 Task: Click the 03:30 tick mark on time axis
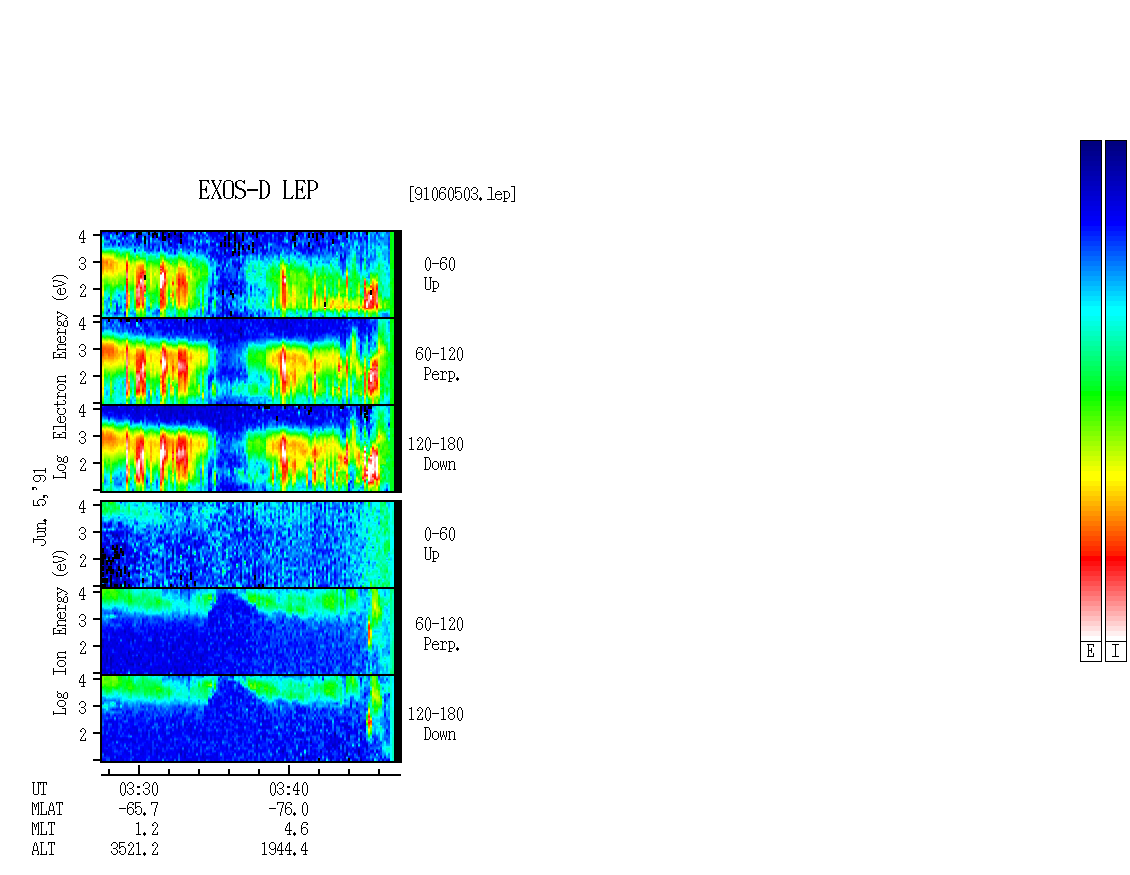point(139,770)
